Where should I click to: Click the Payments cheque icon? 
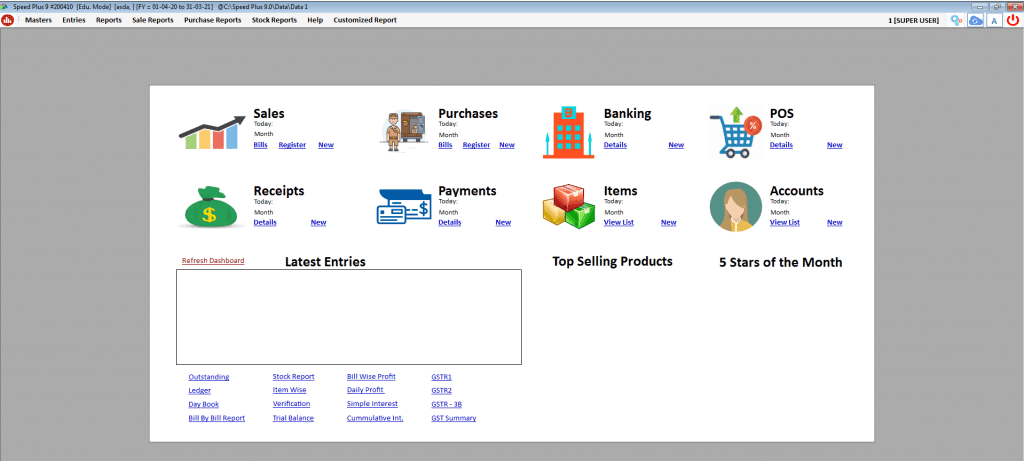tap(404, 208)
